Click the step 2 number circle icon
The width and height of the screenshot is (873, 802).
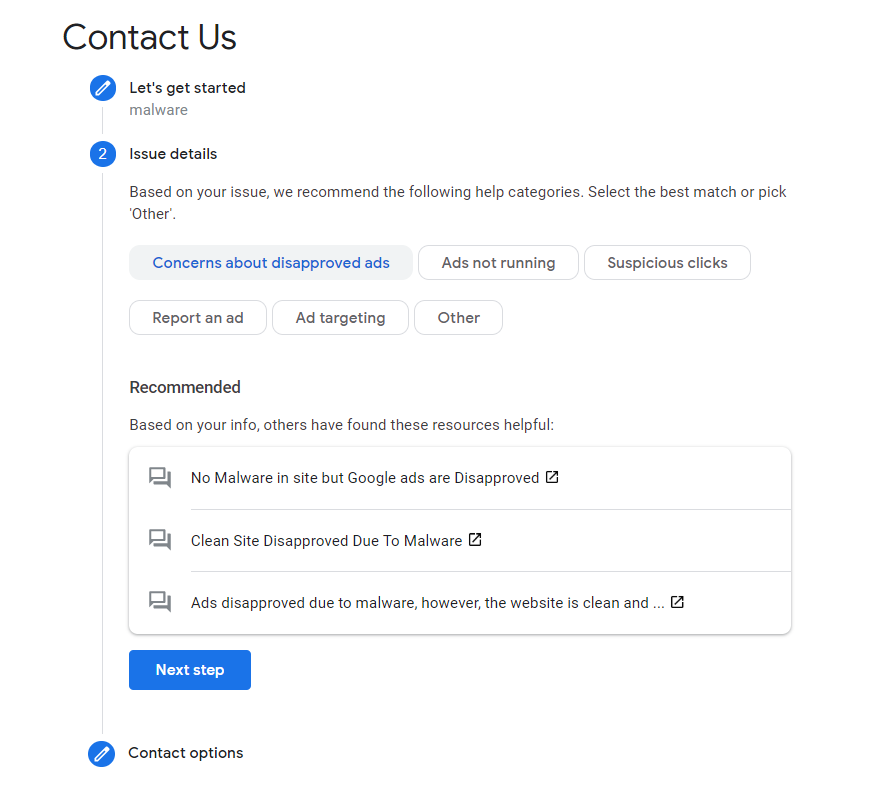pos(102,154)
